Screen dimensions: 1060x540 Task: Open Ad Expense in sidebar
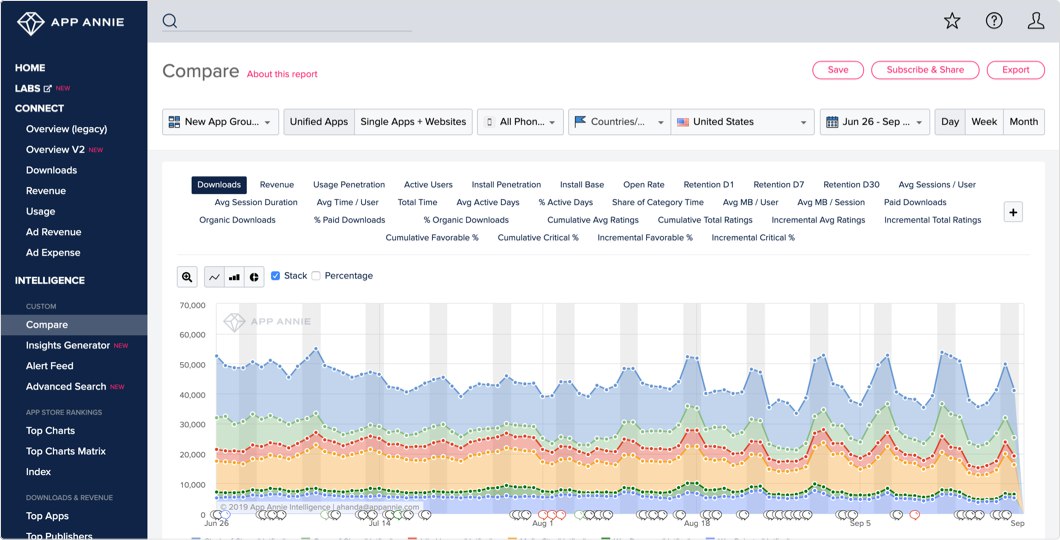point(53,253)
